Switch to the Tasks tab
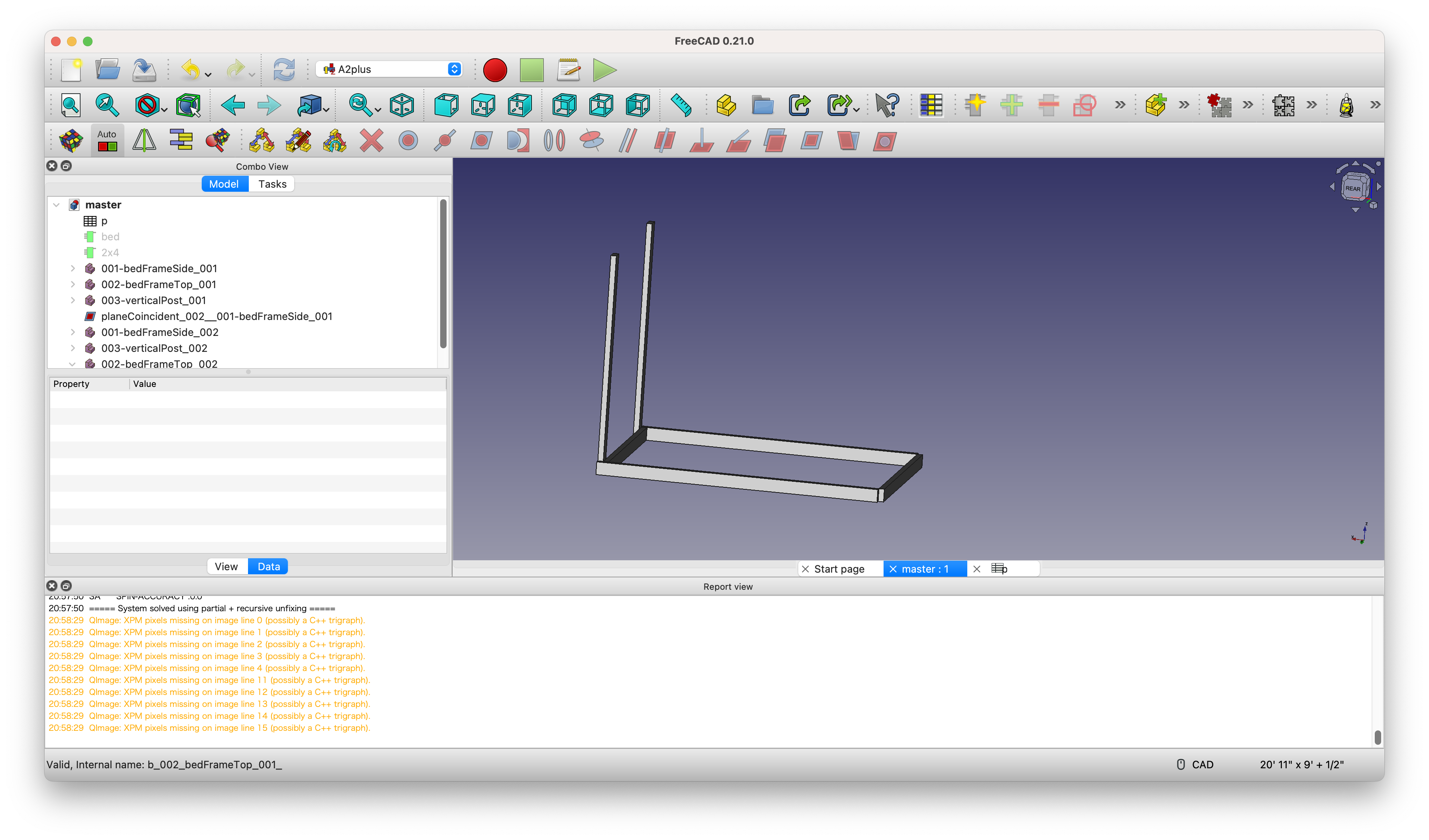Viewport: 1429px width, 840px height. pos(272,184)
